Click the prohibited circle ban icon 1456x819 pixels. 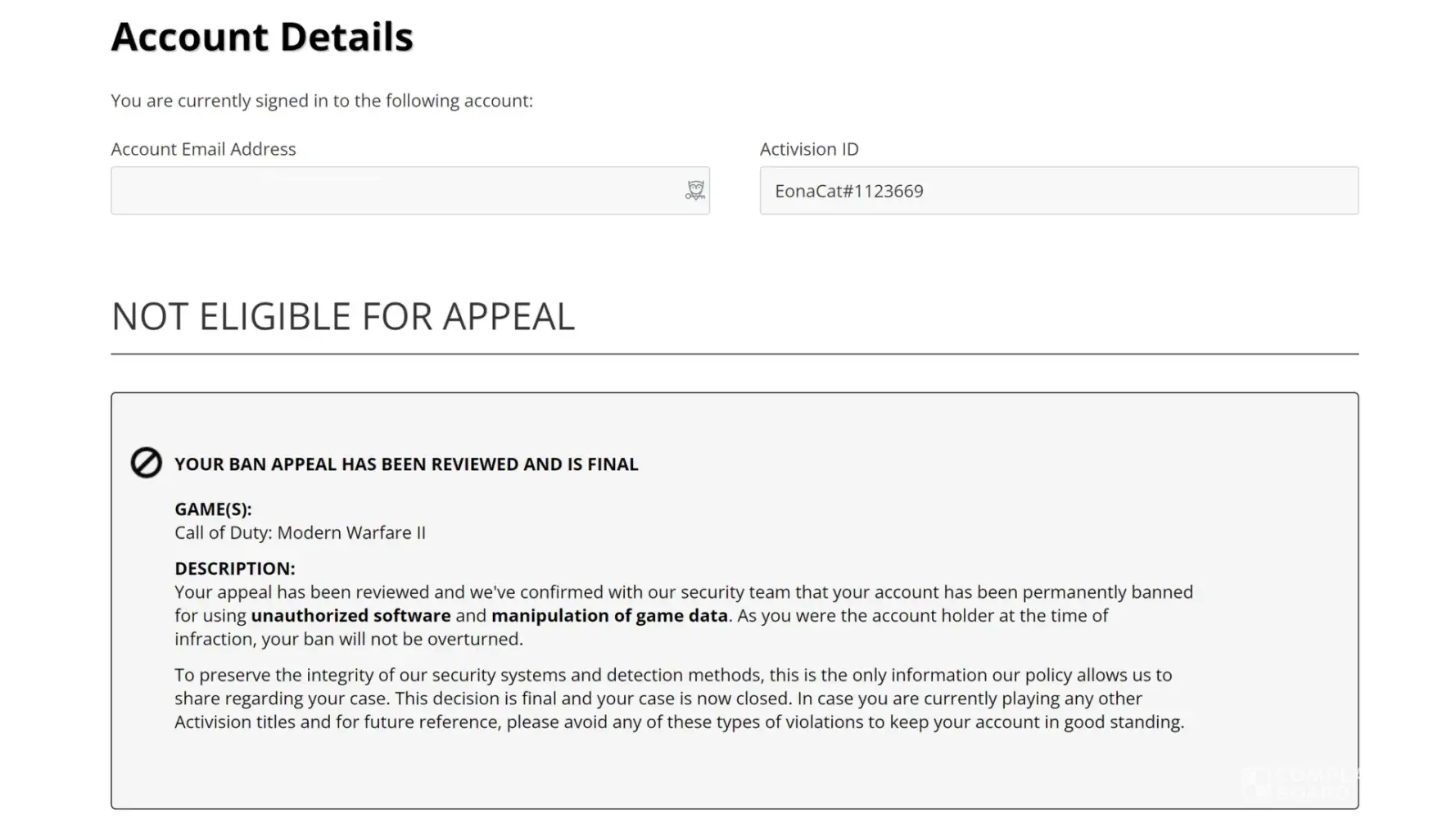coord(147,464)
